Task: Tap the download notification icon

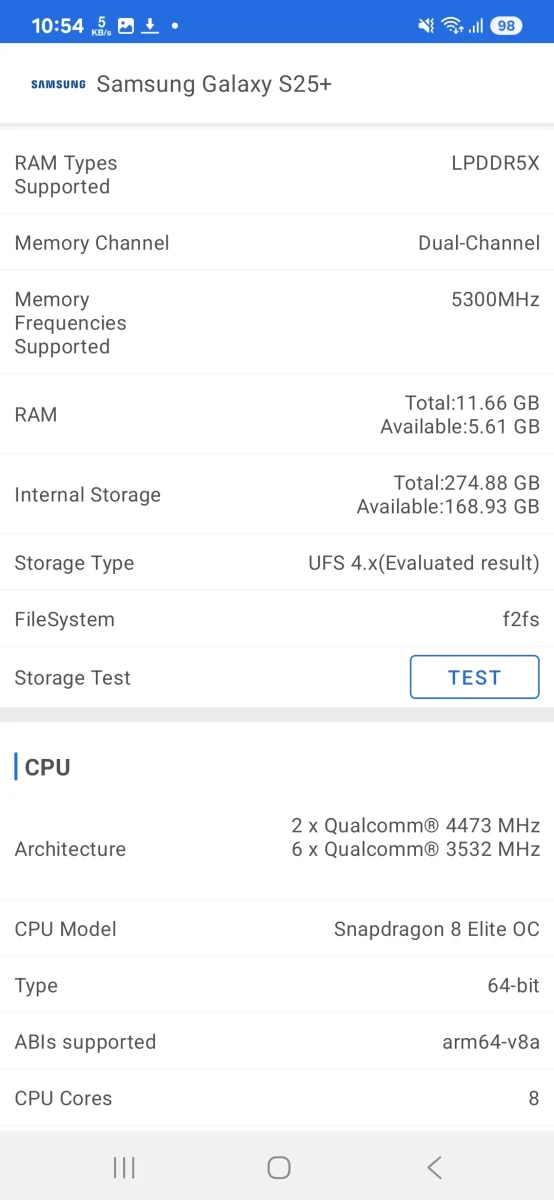Action: [x=150, y=26]
